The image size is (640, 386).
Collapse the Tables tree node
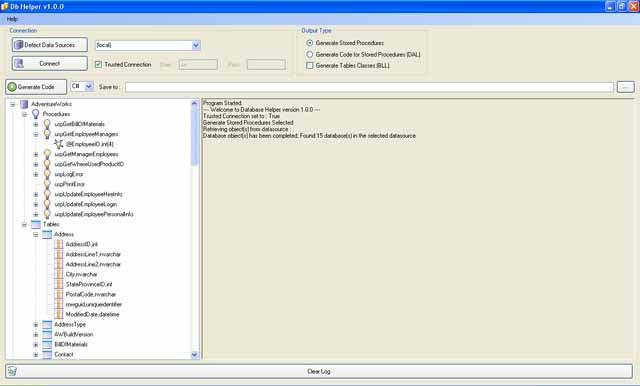tap(24, 224)
